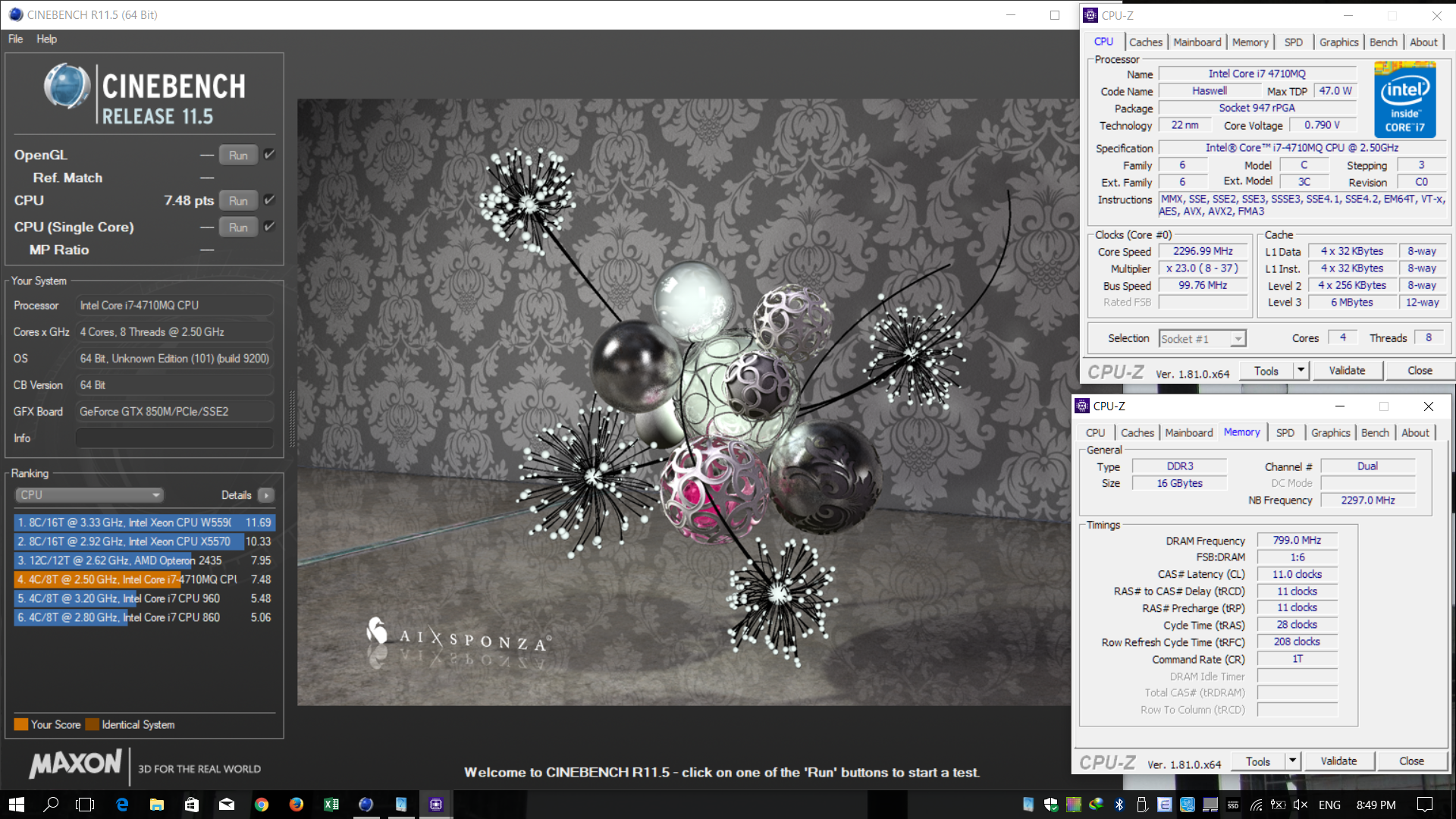Open the File menu in Cinebench
1456x819 pixels.
pos(15,39)
